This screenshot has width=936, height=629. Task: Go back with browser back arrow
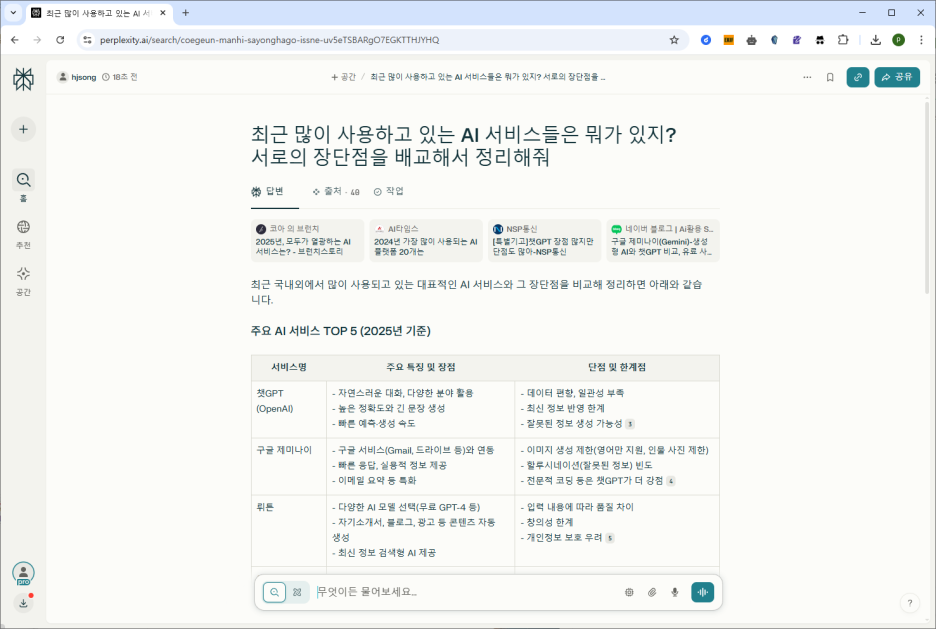[15, 40]
